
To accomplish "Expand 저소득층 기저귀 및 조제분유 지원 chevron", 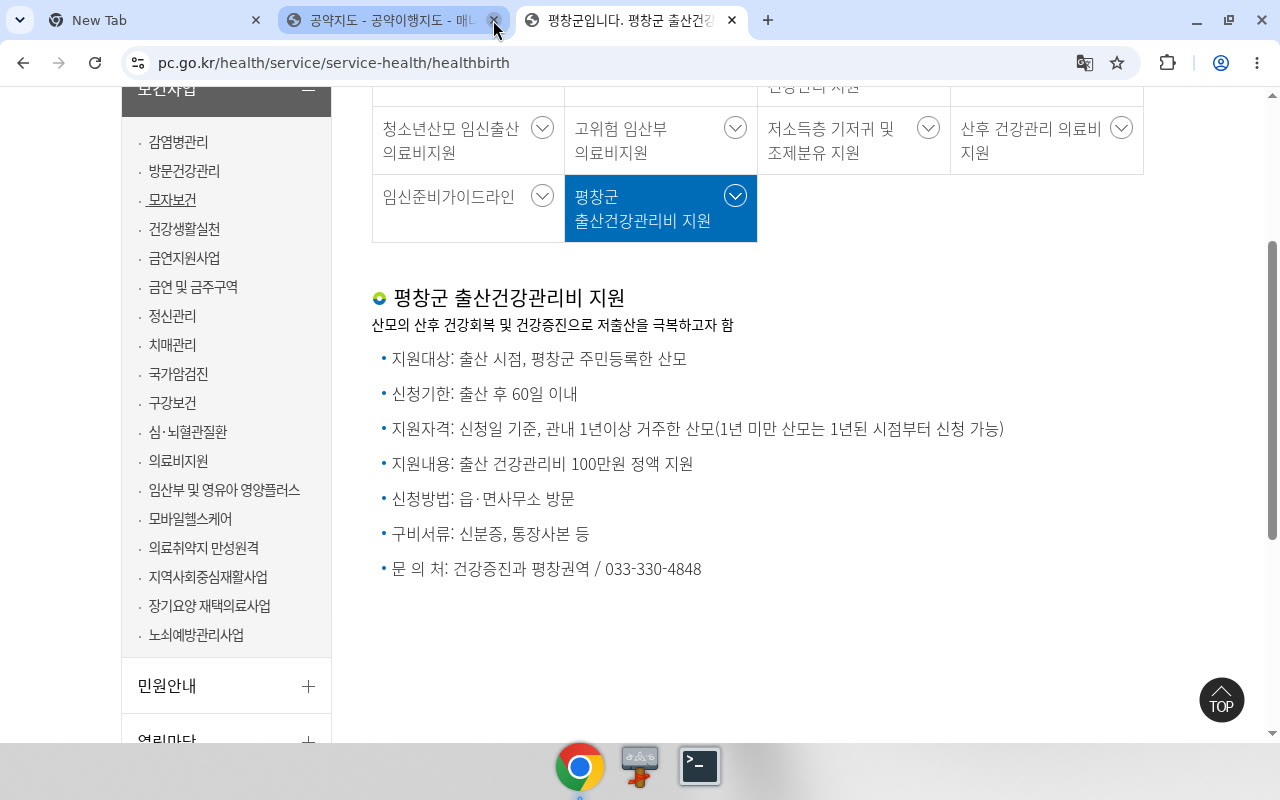I will [928, 128].
